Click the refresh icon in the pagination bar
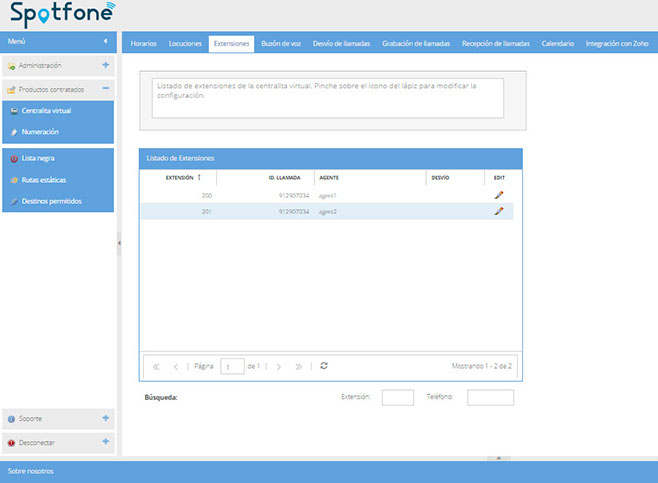The height and width of the screenshot is (483, 658). click(x=324, y=366)
